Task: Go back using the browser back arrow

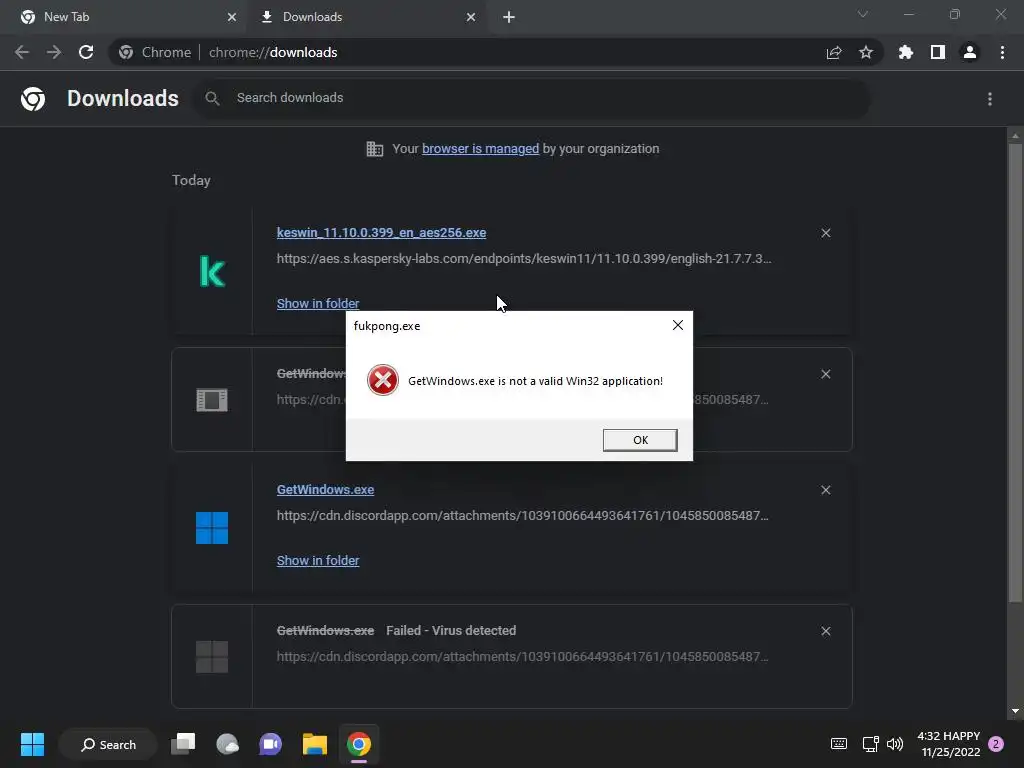Action: (x=22, y=52)
